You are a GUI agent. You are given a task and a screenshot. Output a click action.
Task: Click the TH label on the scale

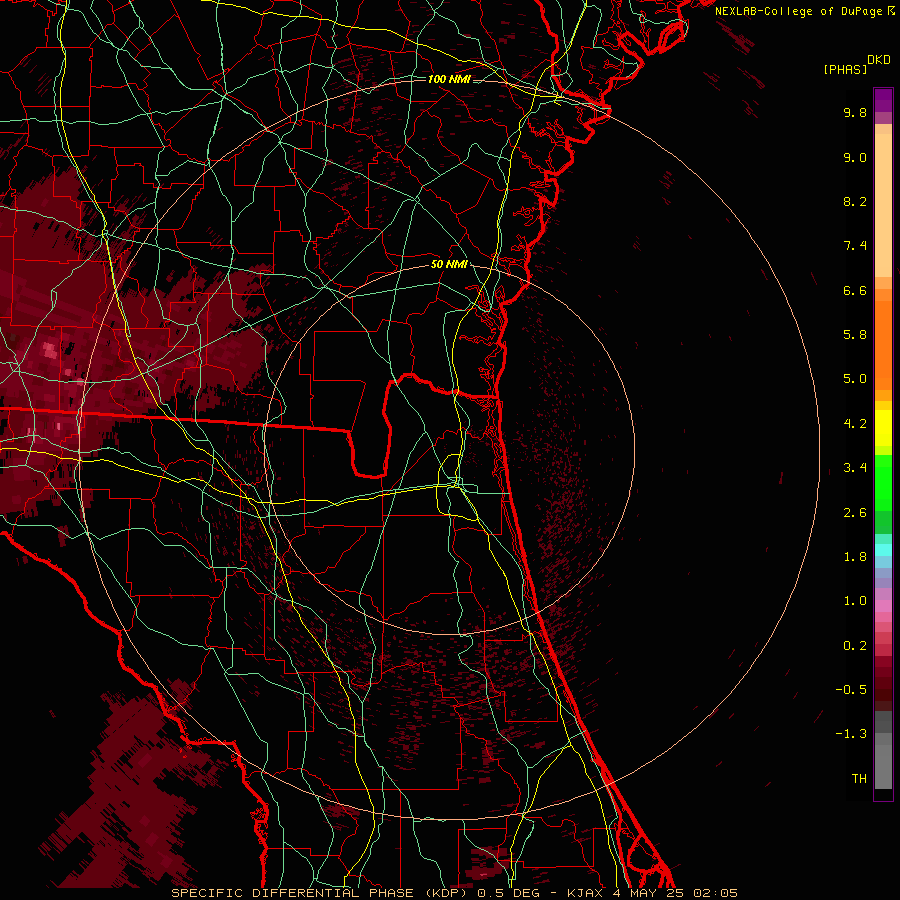coord(859,779)
